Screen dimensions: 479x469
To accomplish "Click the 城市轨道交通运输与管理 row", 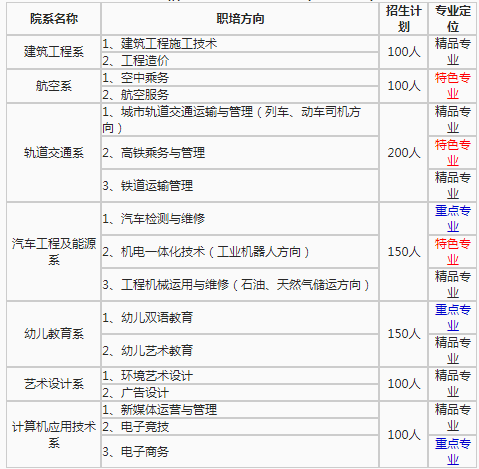I will 240,120.
